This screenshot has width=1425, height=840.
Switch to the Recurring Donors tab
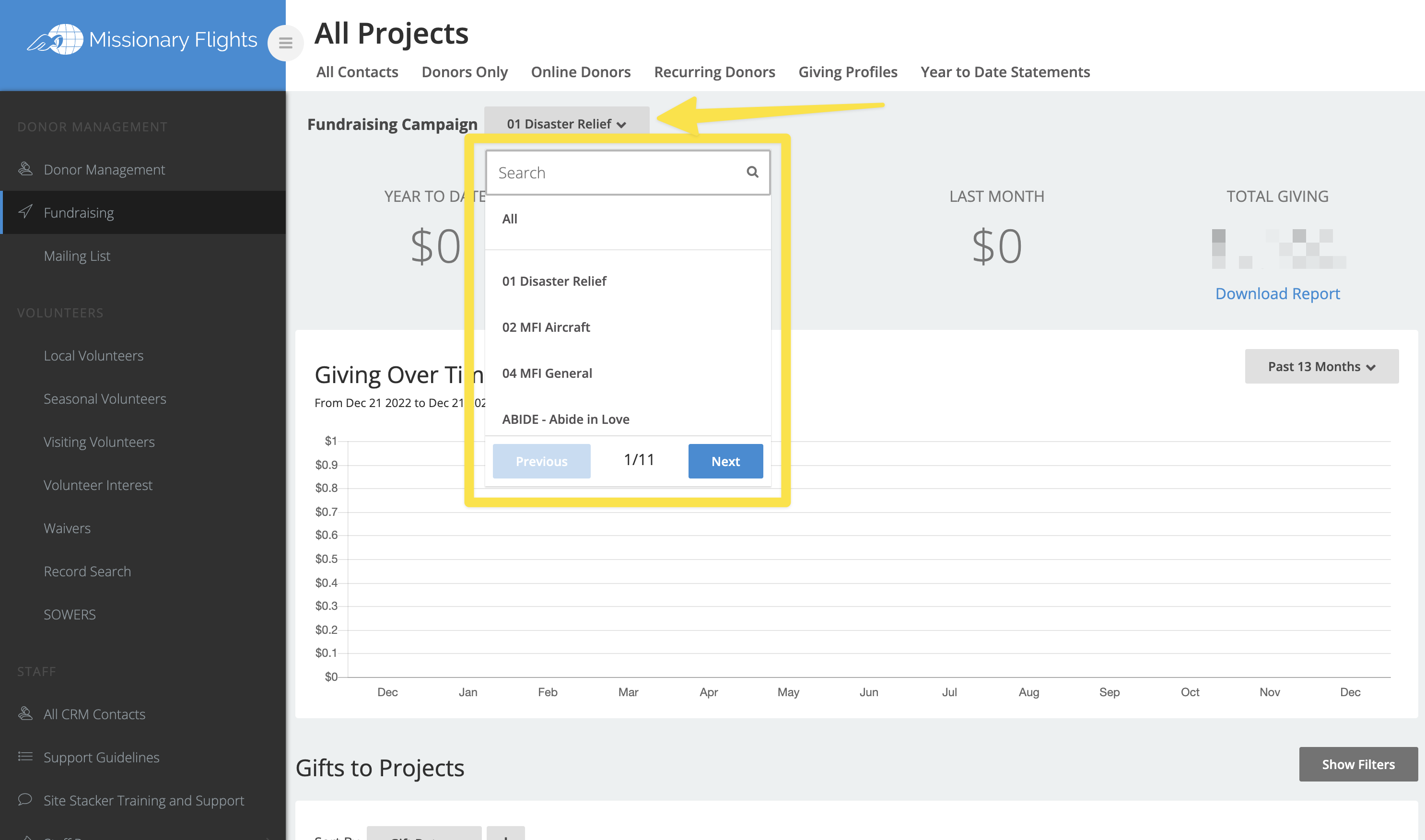[x=714, y=72]
